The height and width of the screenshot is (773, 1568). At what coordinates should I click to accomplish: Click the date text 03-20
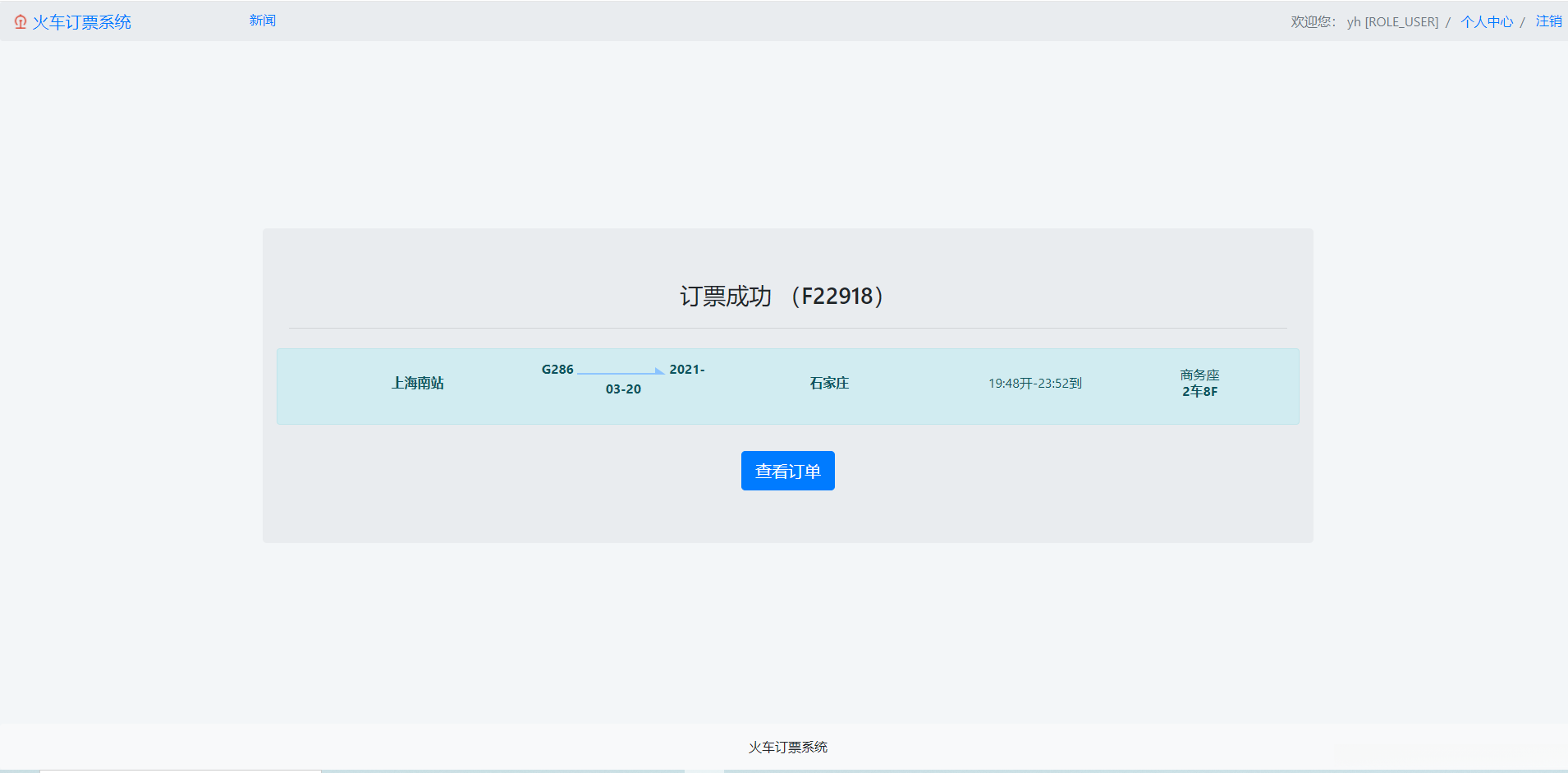(x=623, y=389)
